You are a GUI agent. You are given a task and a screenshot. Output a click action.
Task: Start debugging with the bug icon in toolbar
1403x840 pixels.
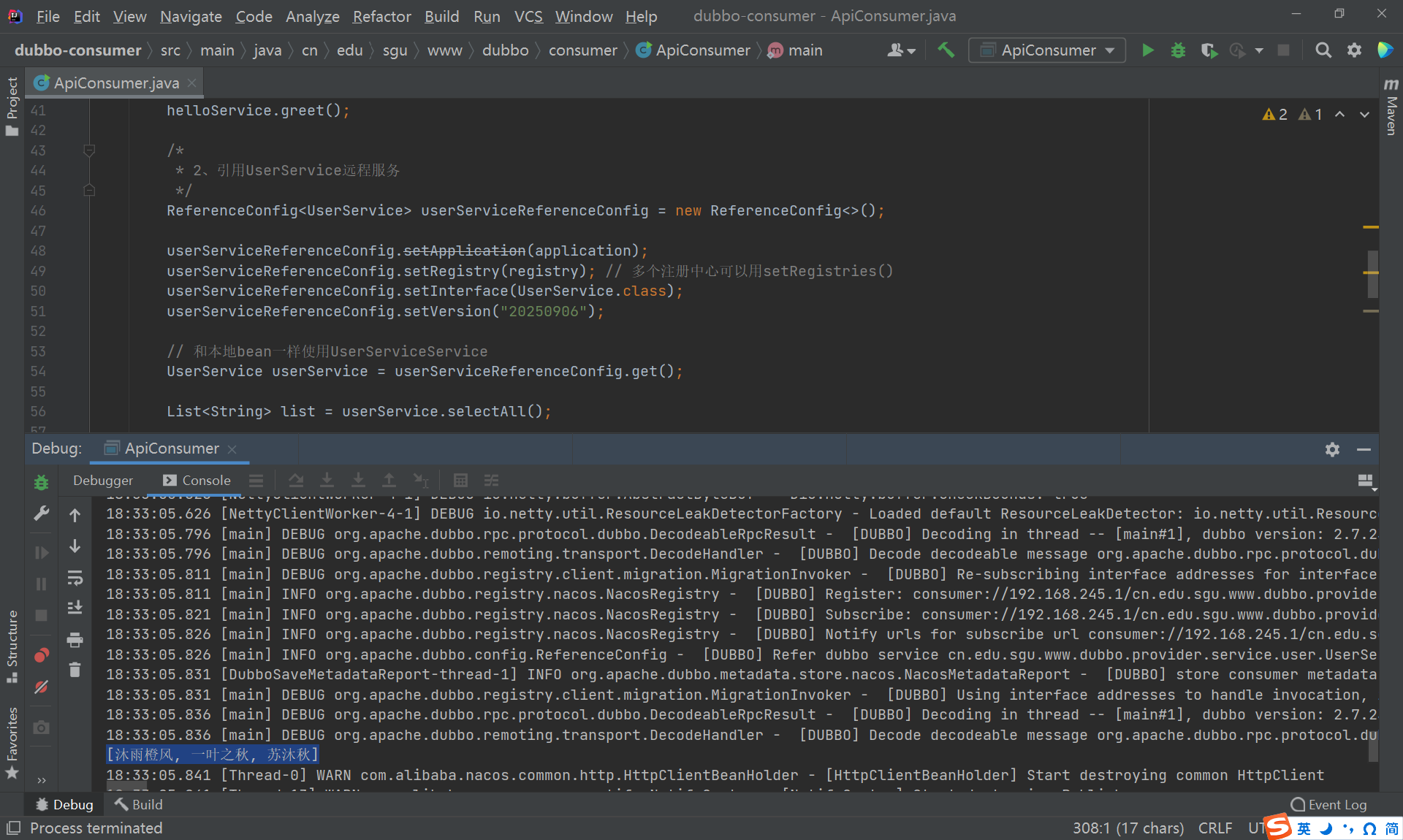pos(1178,50)
